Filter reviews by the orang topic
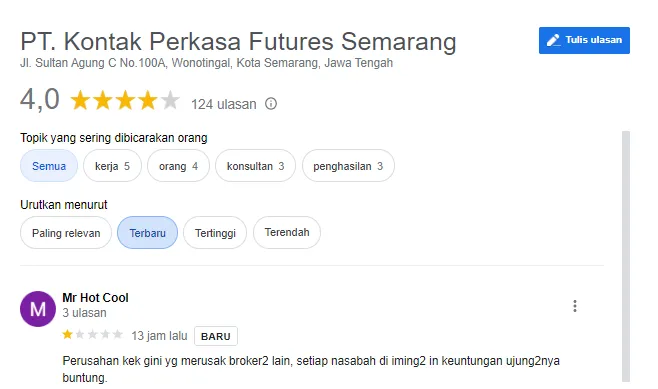Screen dimensions: 658x389 tap(178, 166)
